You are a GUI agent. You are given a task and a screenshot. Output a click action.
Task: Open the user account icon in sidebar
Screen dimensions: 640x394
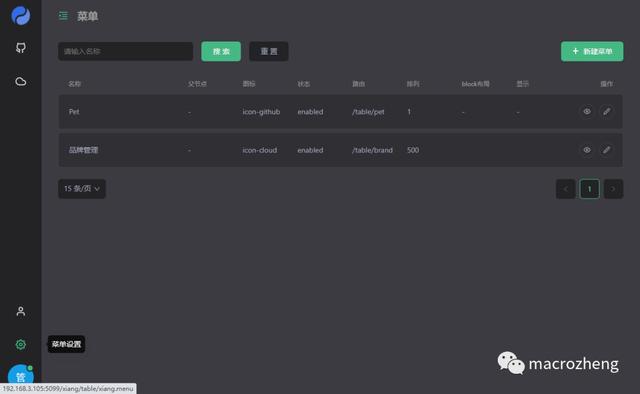coord(21,312)
